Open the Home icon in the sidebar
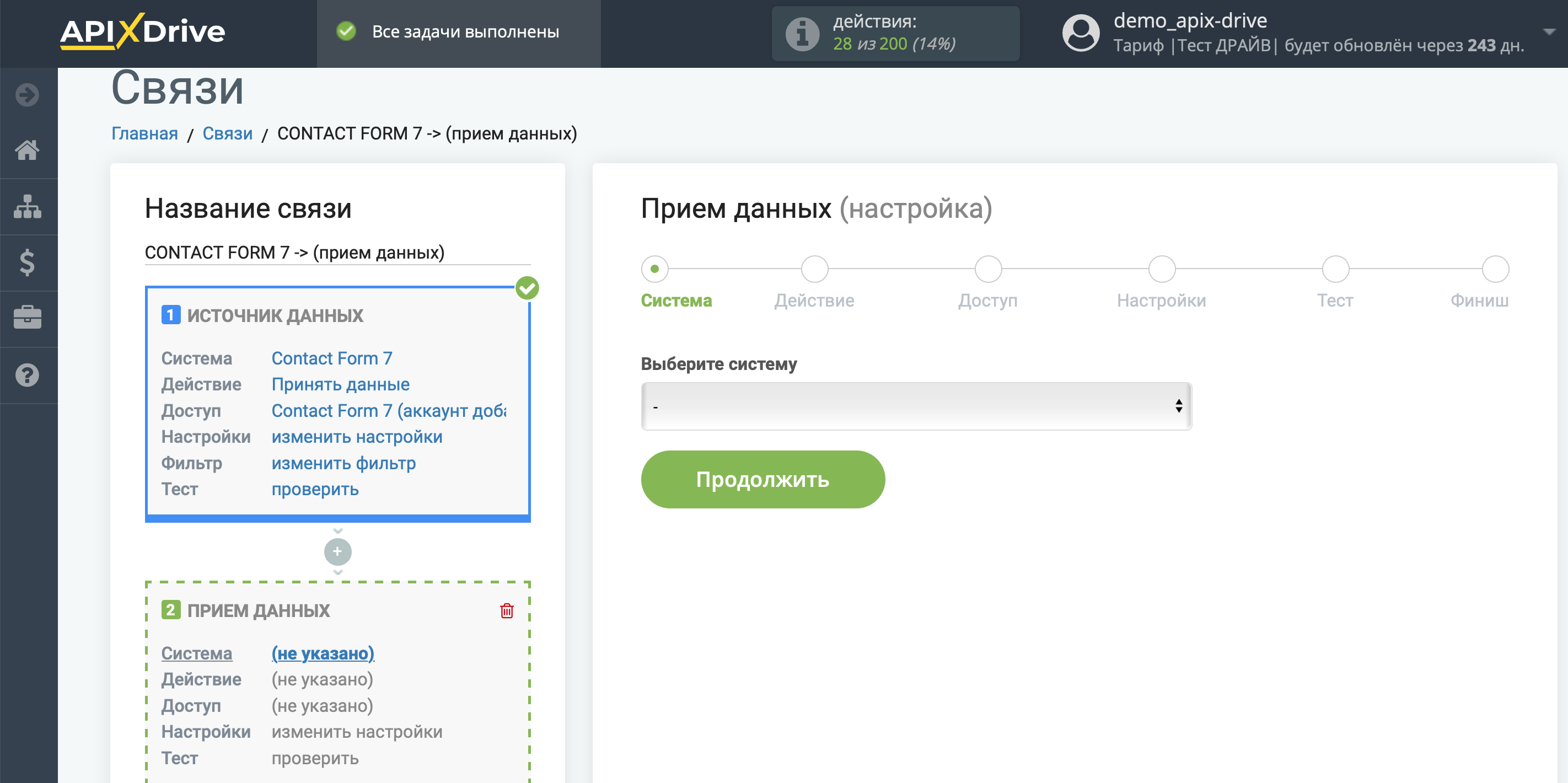1568x783 pixels. (28, 150)
